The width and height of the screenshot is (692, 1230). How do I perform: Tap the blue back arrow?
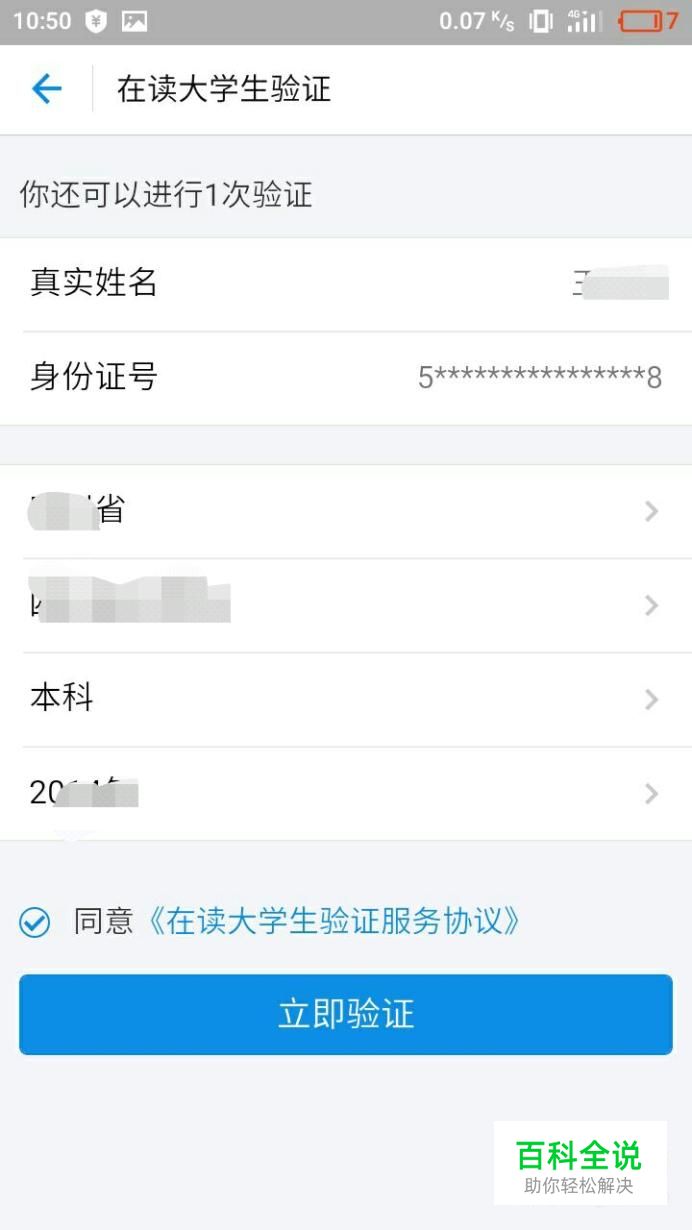47,89
